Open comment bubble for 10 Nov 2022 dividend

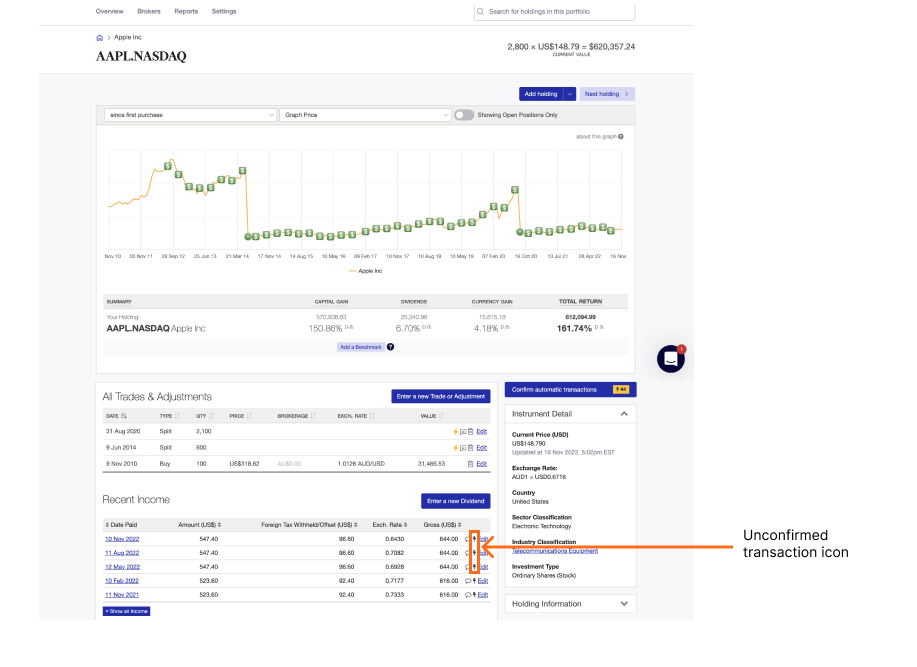[467, 540]
